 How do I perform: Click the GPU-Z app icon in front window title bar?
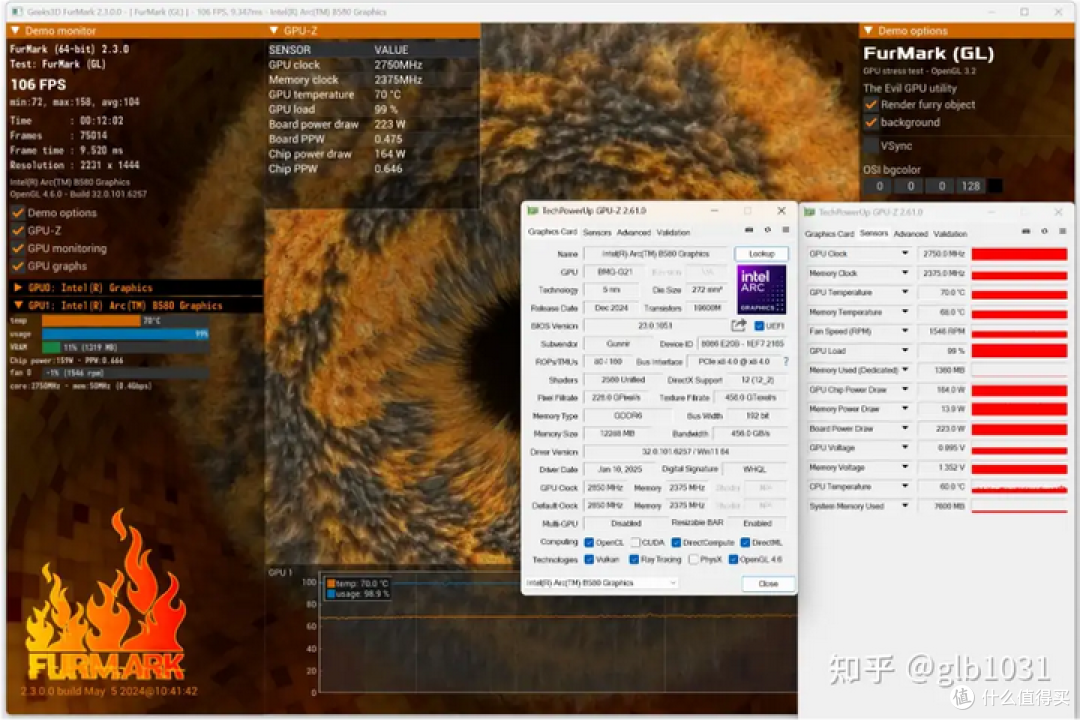[x=532, y=211]
